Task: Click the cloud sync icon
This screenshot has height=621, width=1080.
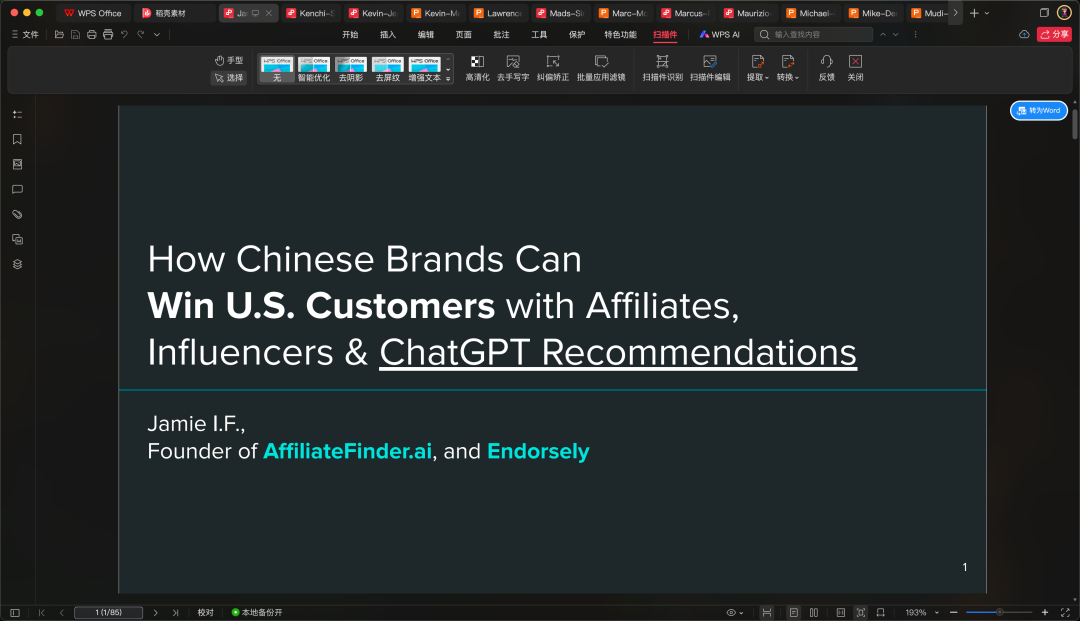Action: click(1024, 34)
